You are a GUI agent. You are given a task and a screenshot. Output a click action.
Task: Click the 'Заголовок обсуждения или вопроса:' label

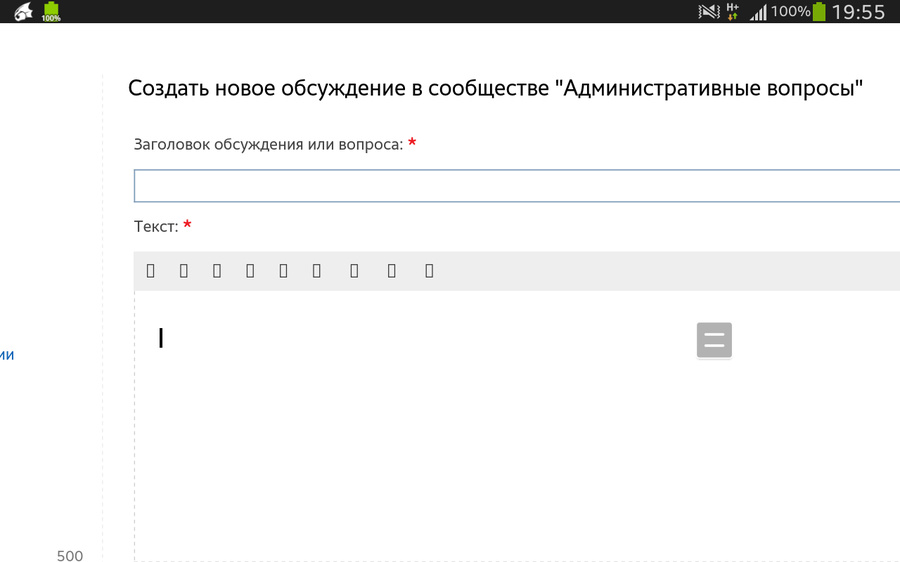[269, 144]
